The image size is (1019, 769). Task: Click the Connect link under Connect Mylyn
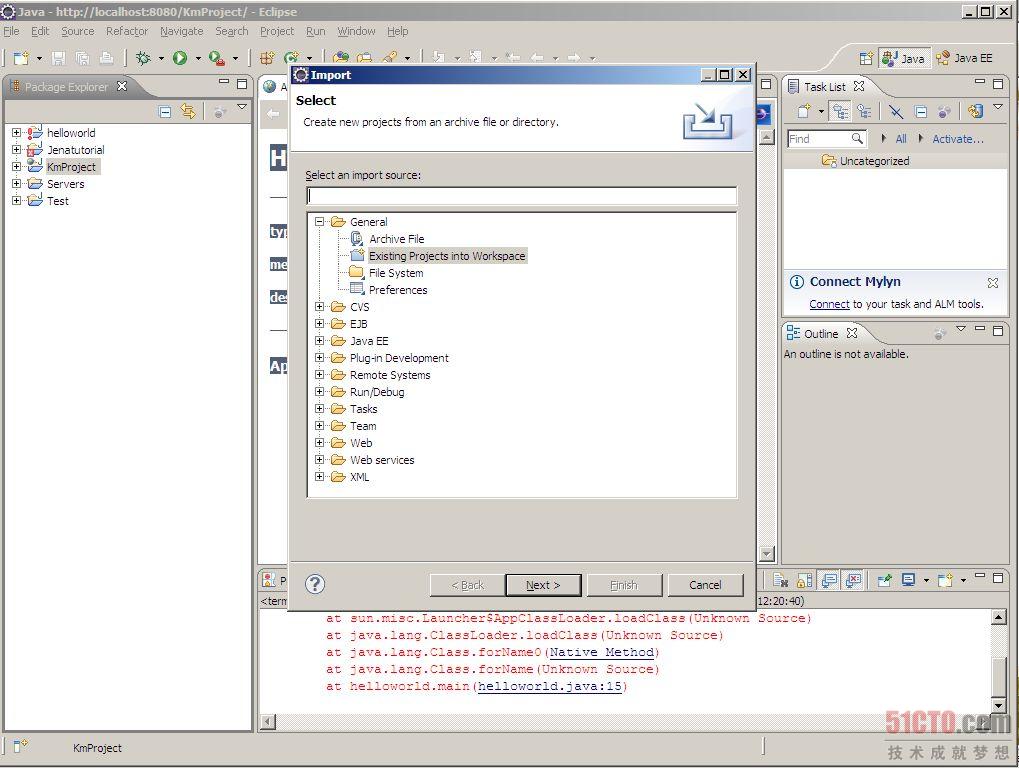[x=829, y=304]
